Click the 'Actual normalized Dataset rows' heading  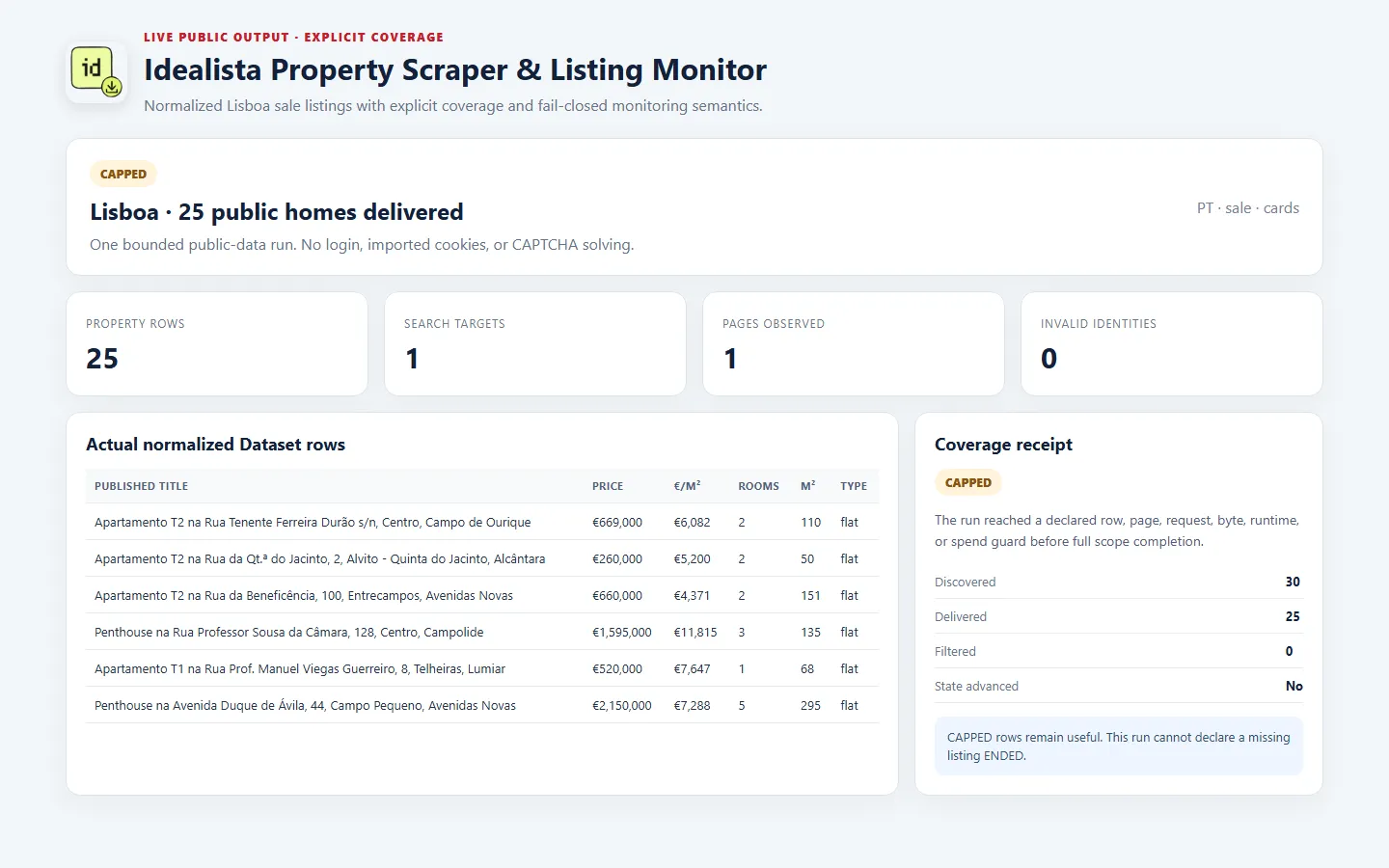click(x=215, y=445)
